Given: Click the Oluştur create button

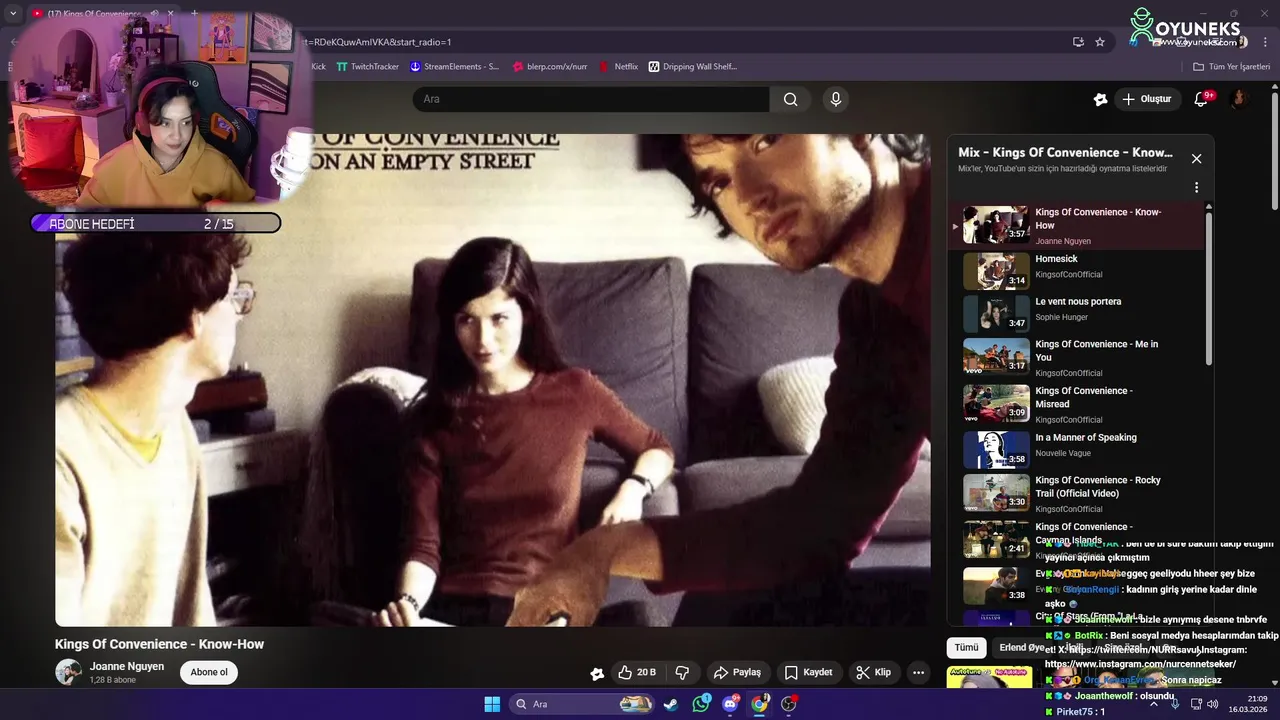Looking at the screenshot, I should (x=1146, y=99).
